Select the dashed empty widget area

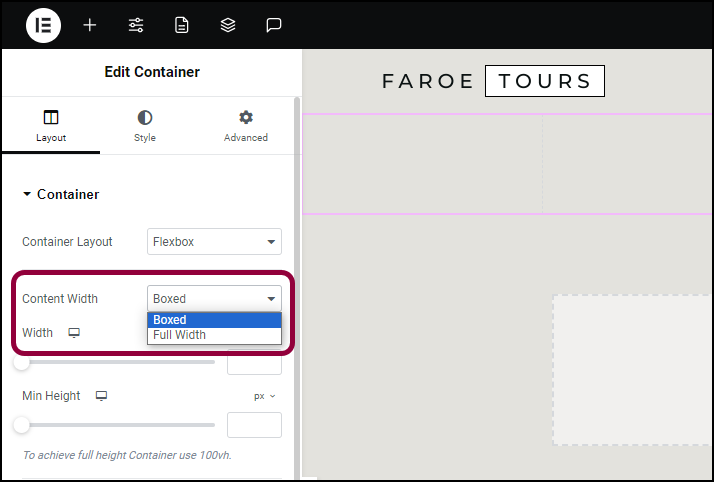632,370
